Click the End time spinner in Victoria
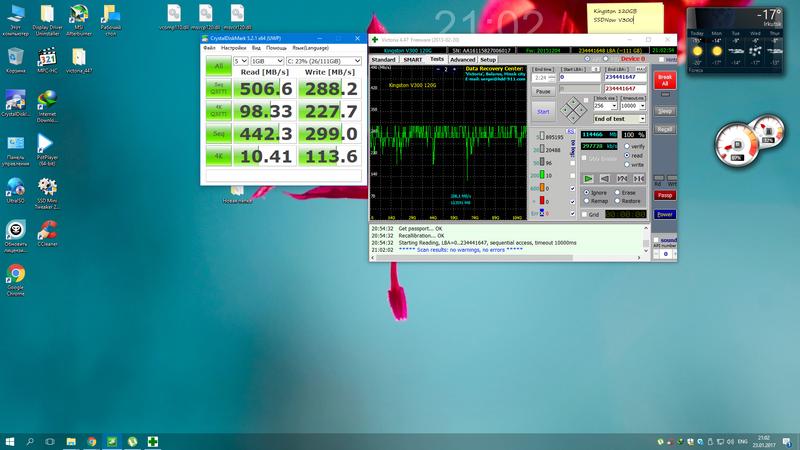 point(552,78)
